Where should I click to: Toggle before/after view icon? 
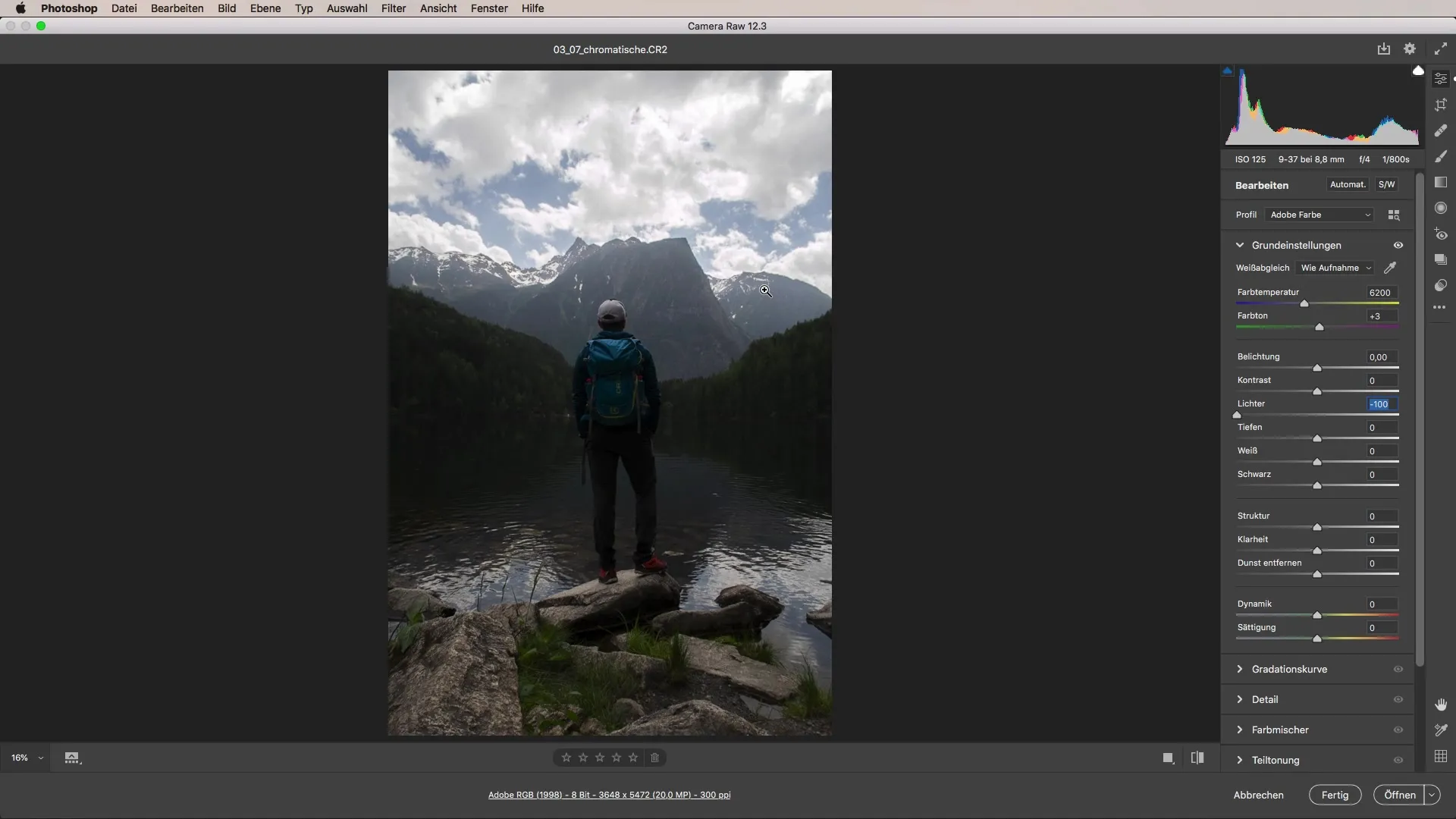pyautogui.click(x=1197, y=758)
